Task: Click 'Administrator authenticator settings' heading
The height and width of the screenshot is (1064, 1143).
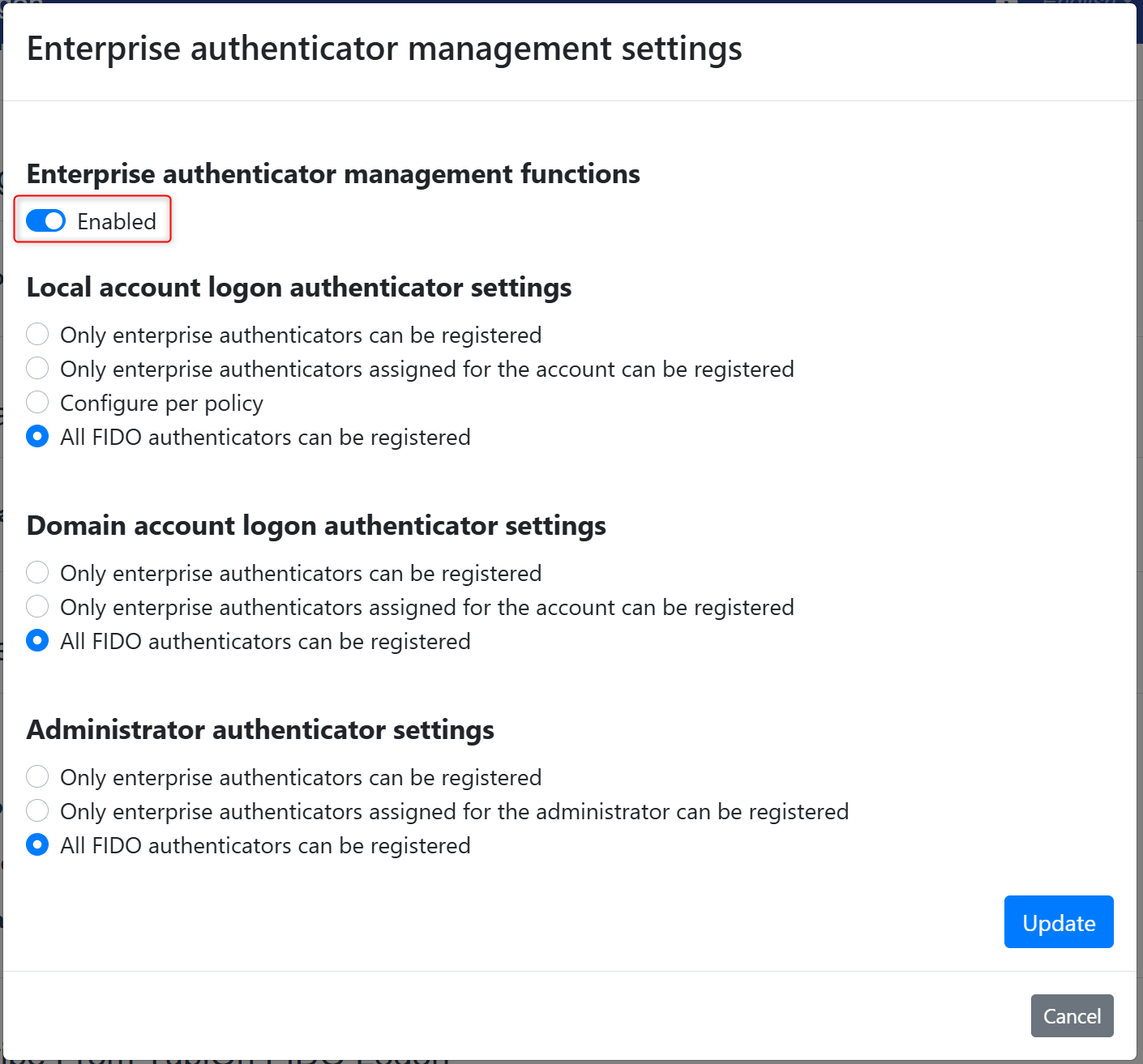Action: tap(260, 730)
